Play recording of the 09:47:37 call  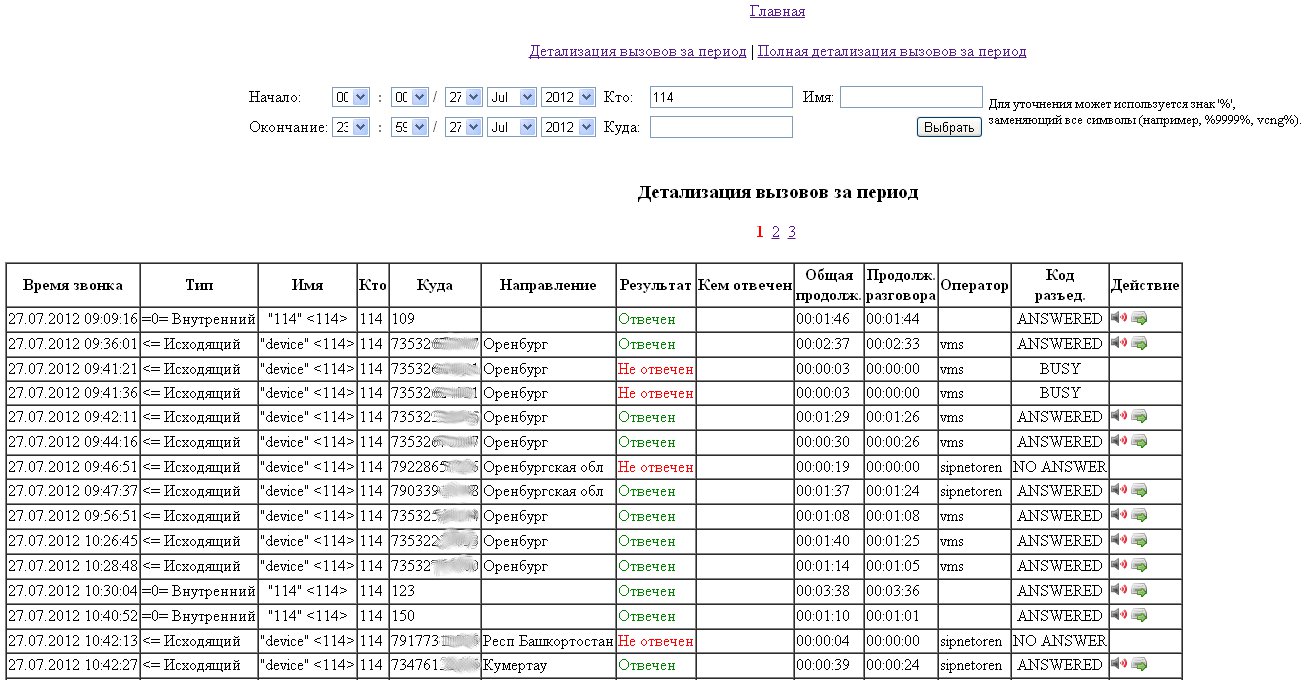coord(1119,490)
